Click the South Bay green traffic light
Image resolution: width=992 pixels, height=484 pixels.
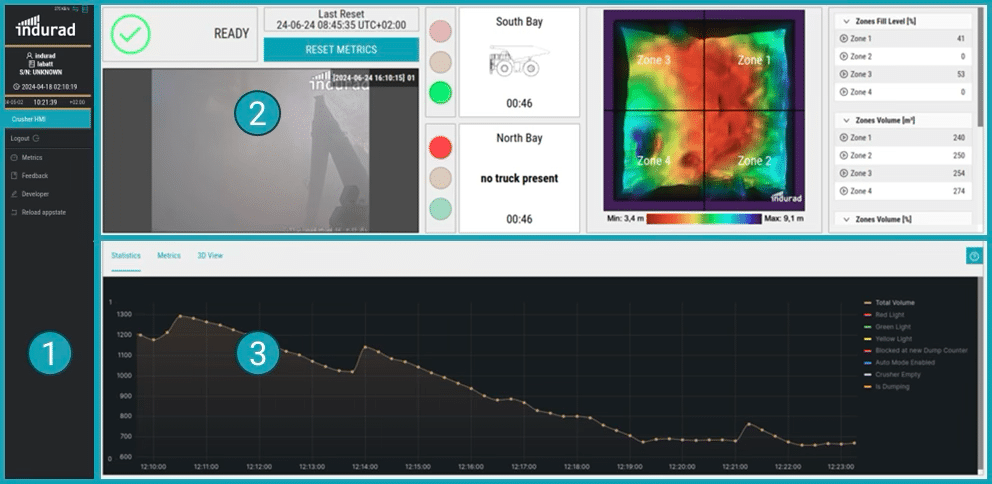click(440, 92)
